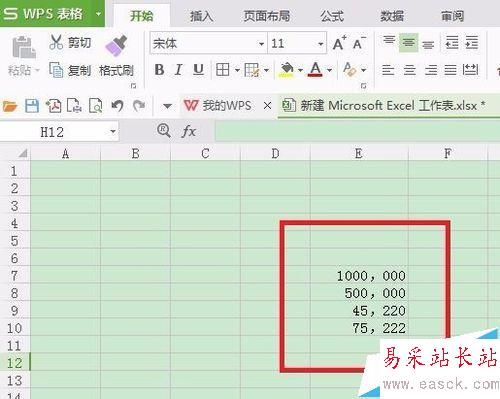Viewport: 500px width, 399px height.
Task: Expand quick access toolbar customize arrow
Action: 167,107
